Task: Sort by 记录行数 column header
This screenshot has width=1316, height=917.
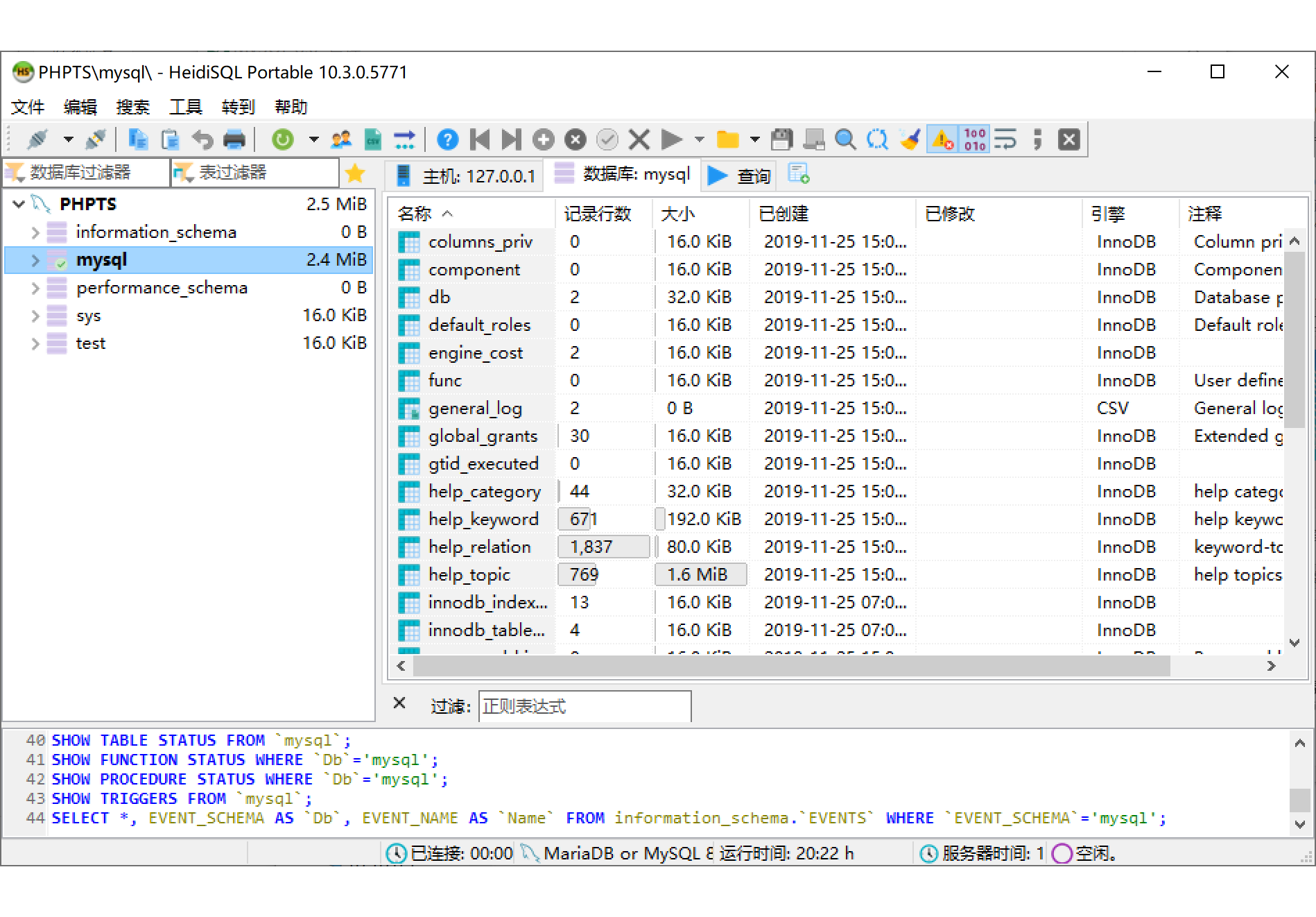Action: 604,214
